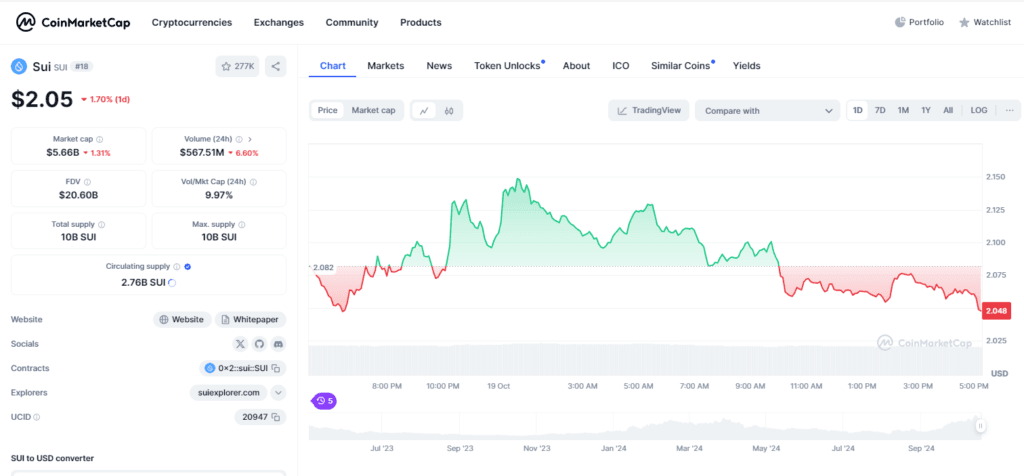Open the Portfolio pie chart icon
This screenshot has height=476, width=1024.
point(900,22)
